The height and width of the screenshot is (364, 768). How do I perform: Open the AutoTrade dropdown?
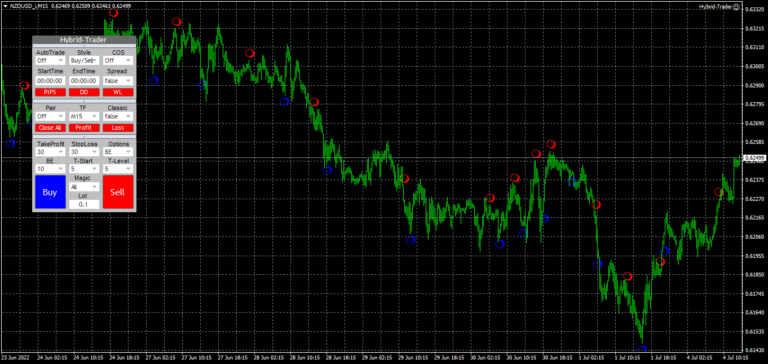[x=50, y=60]
